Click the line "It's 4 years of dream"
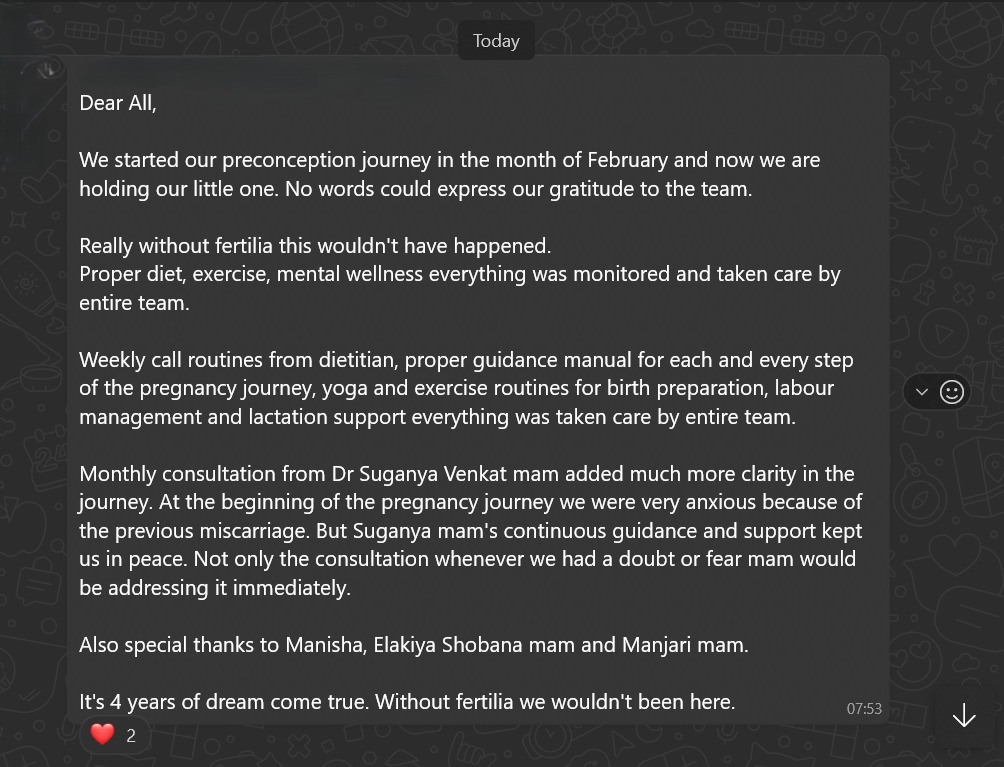1004x767 pixels. tap(407, 702)
